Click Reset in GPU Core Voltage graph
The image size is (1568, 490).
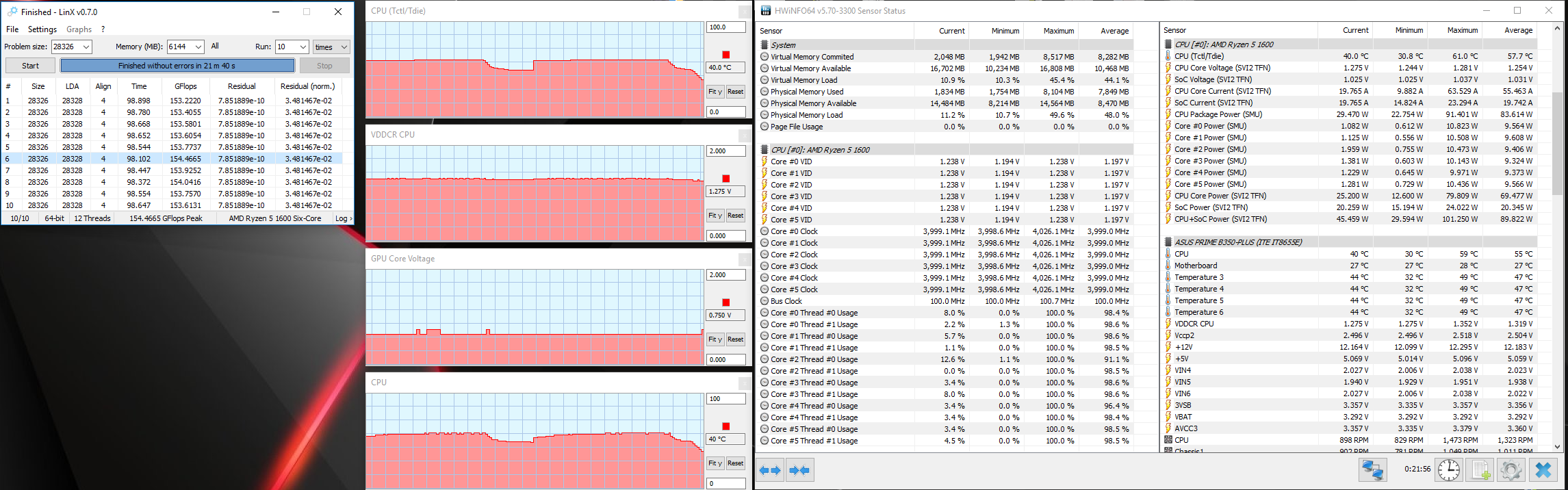735,339
